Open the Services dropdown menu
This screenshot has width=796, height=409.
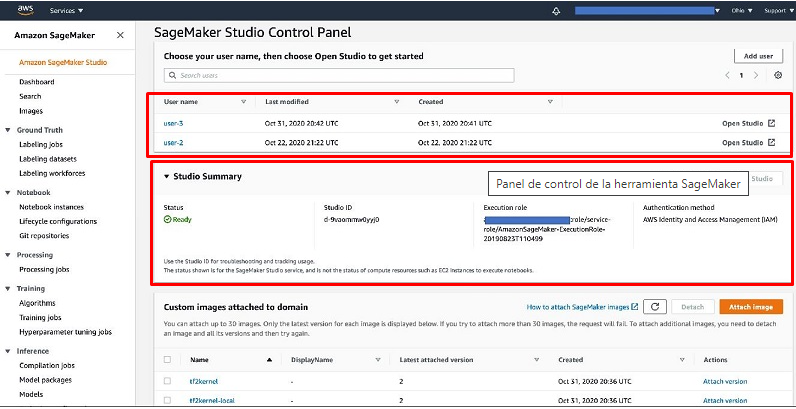click(67, 11)
